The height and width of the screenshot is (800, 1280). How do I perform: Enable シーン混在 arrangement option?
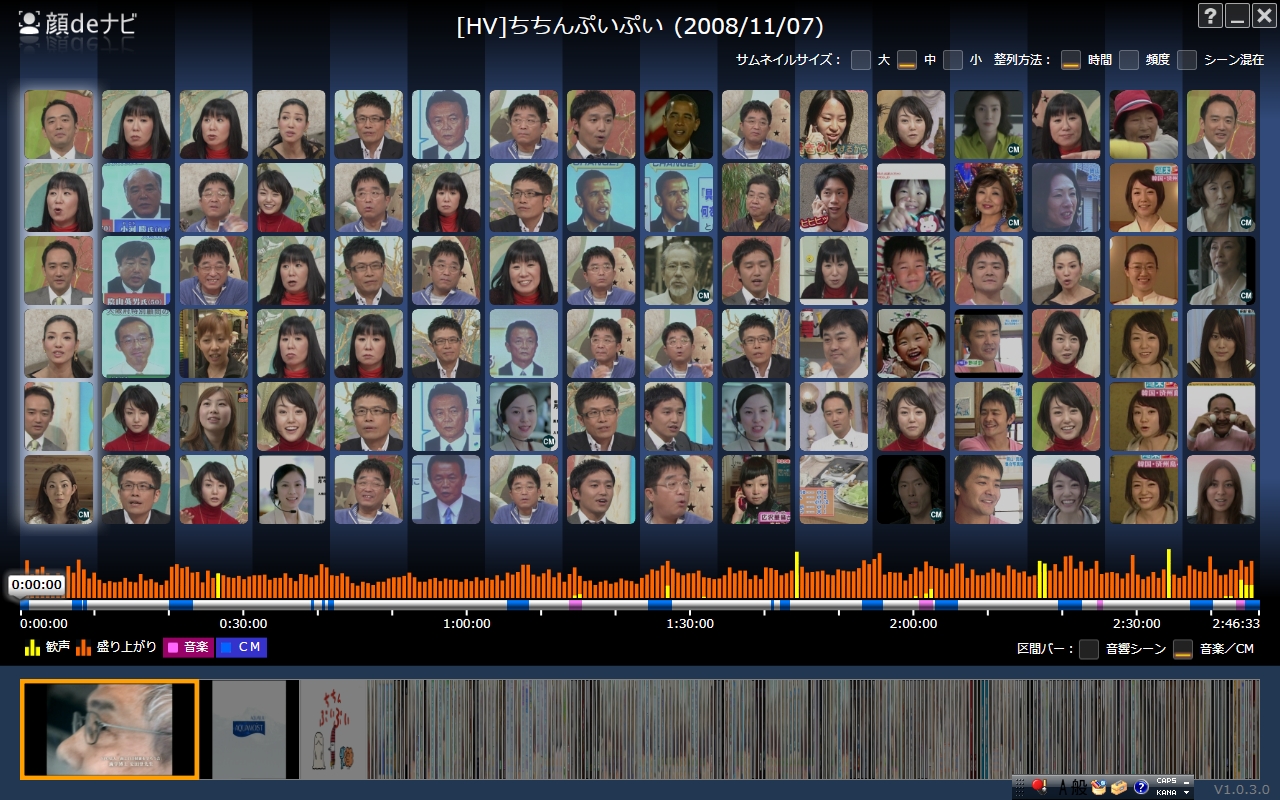(x=1187, y=60)
